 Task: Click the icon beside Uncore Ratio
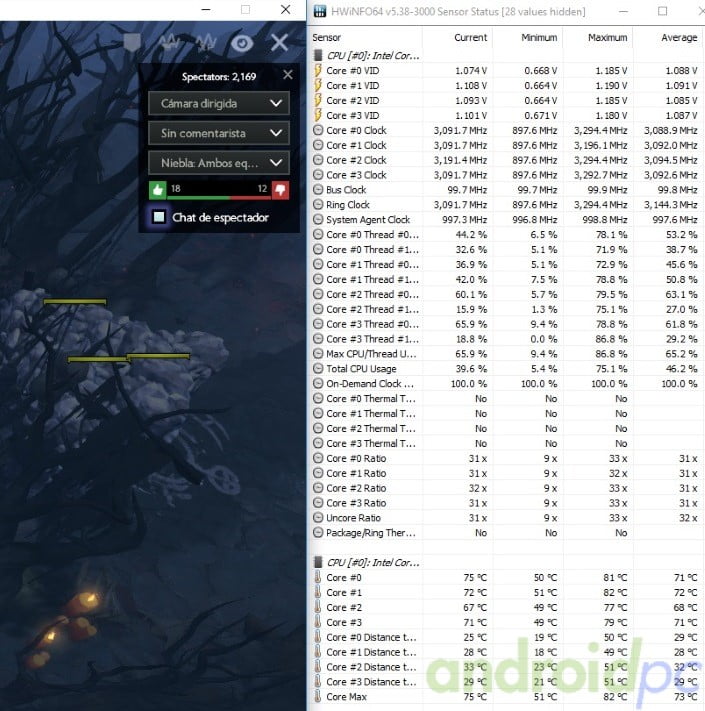coord(318,518)
